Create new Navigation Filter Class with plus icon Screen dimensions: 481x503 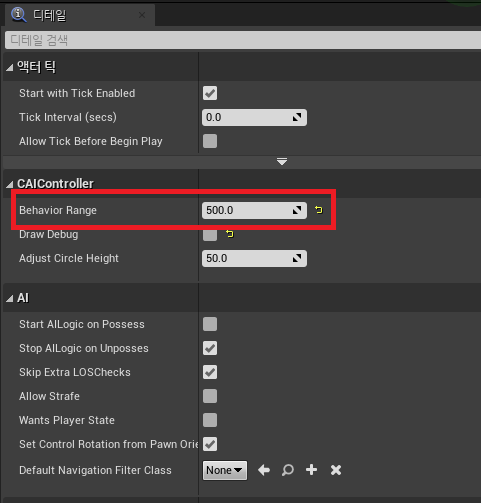311,470
